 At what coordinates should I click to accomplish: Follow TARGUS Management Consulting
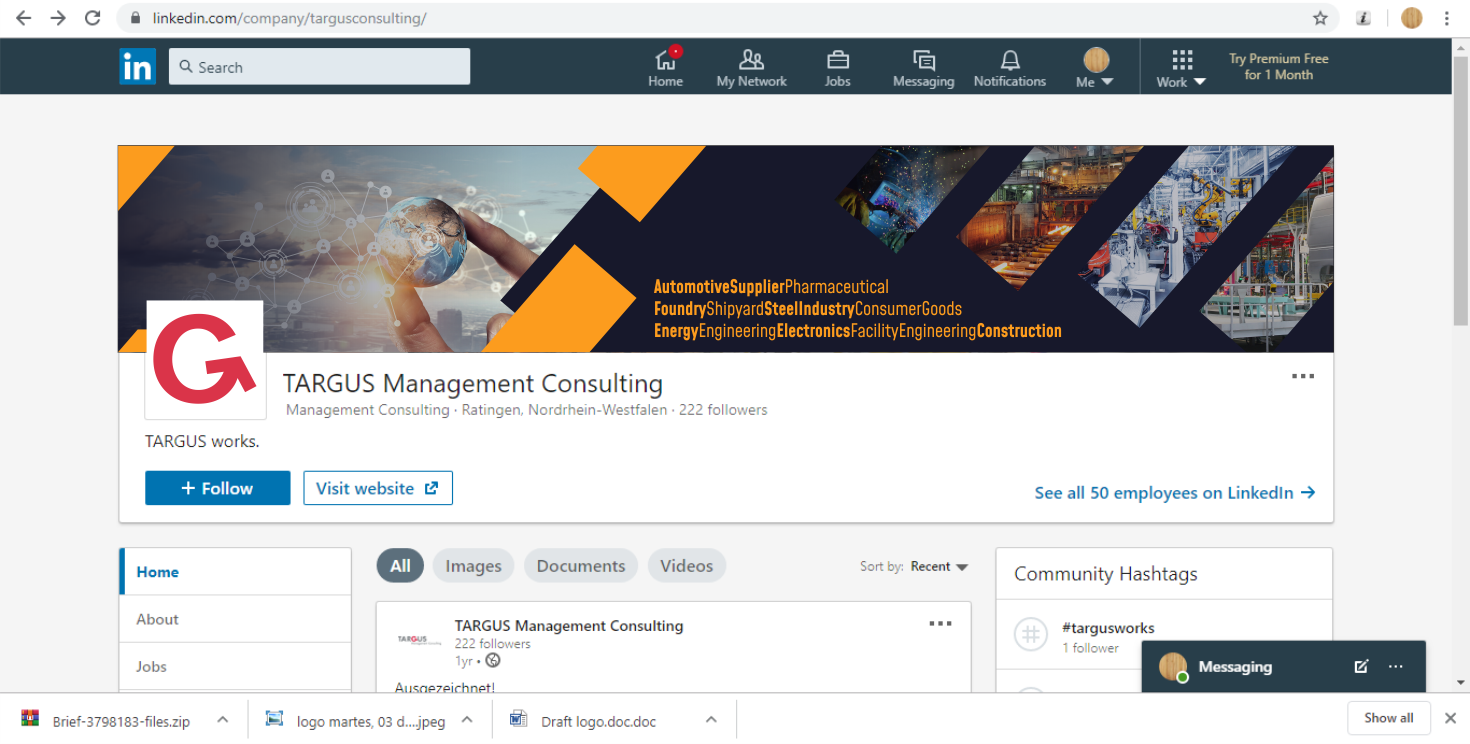[x=218, y=488]
